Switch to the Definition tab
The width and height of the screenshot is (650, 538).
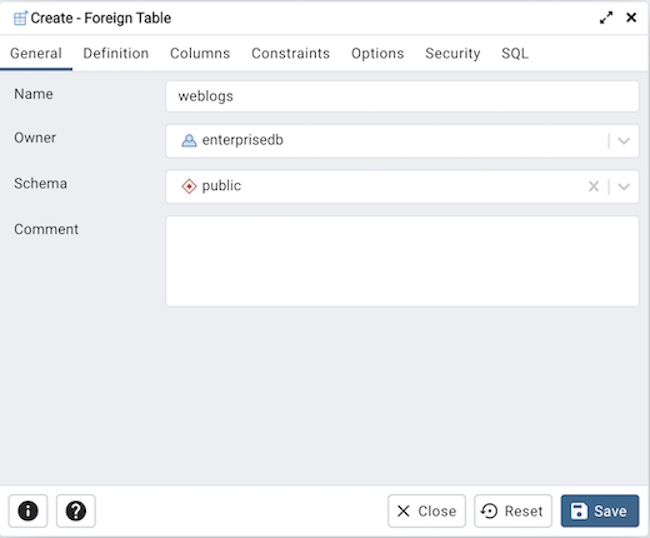pyautogui.click(x=116, y=54)
